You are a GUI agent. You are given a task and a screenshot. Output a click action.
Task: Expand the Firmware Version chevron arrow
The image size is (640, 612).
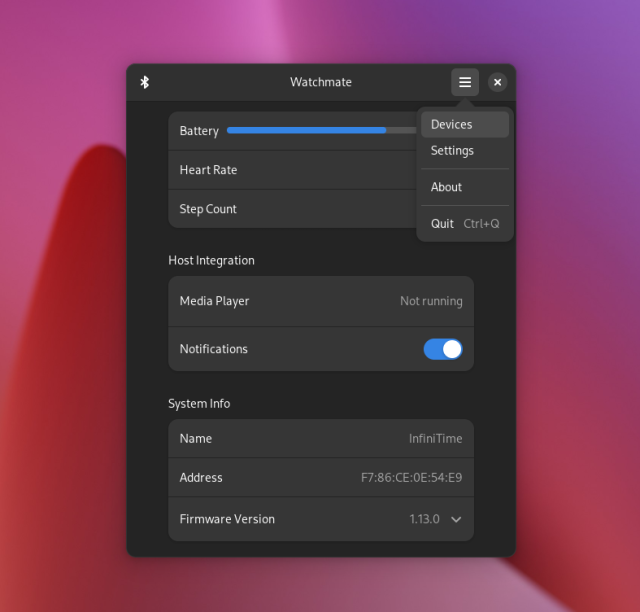(456, 519)
